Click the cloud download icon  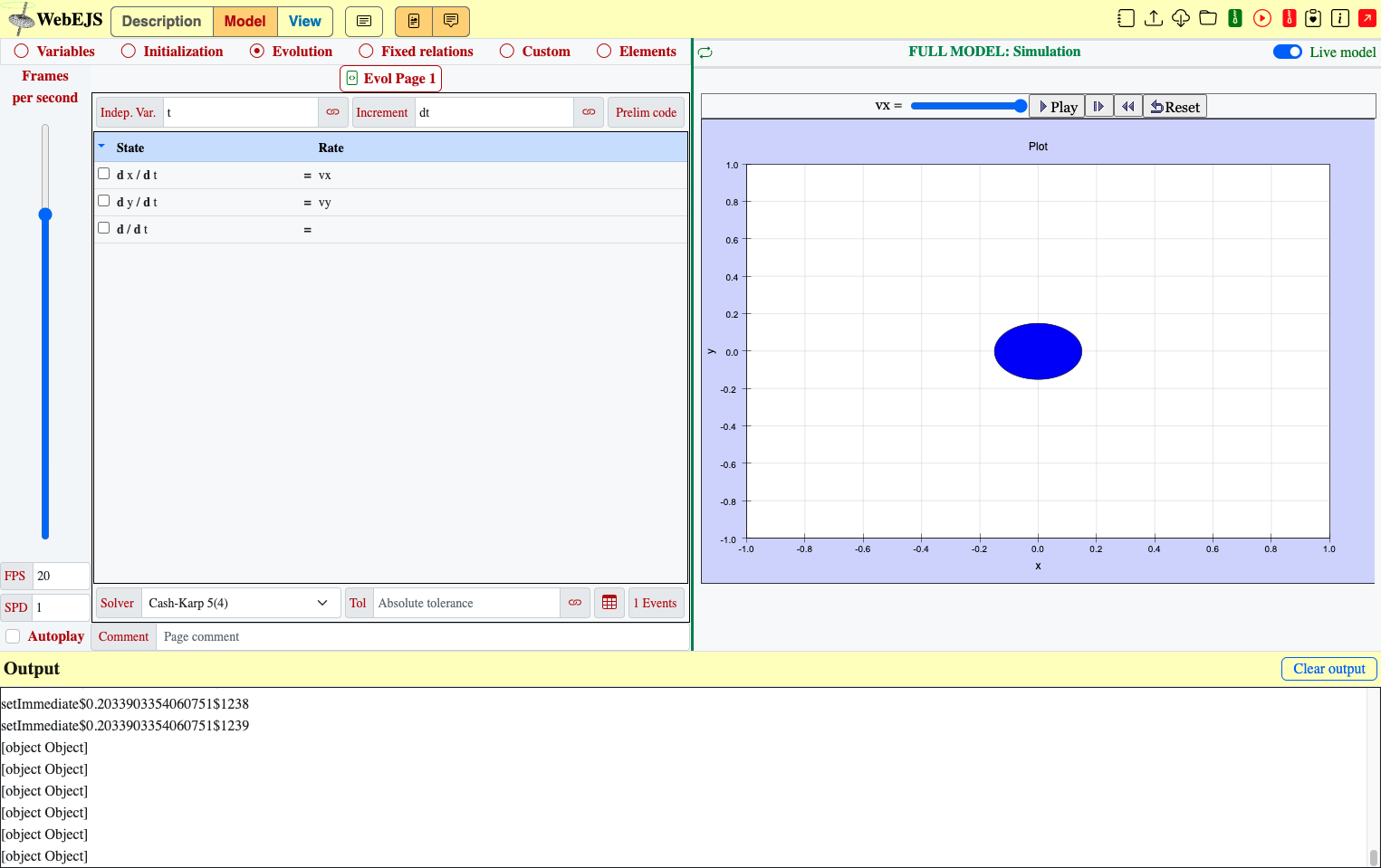coord(1180,18)
